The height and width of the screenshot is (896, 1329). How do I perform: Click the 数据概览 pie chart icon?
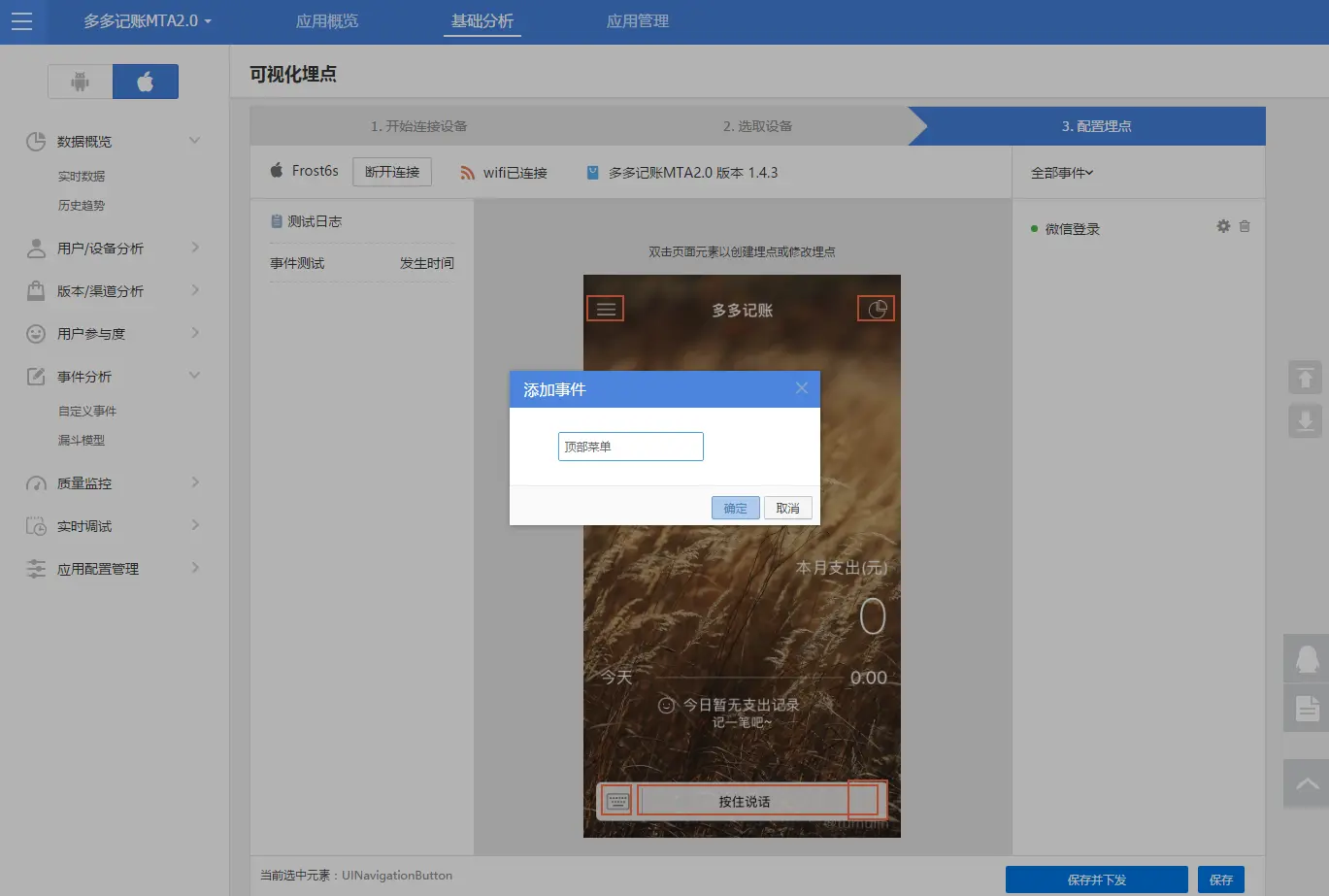[36, 142]
